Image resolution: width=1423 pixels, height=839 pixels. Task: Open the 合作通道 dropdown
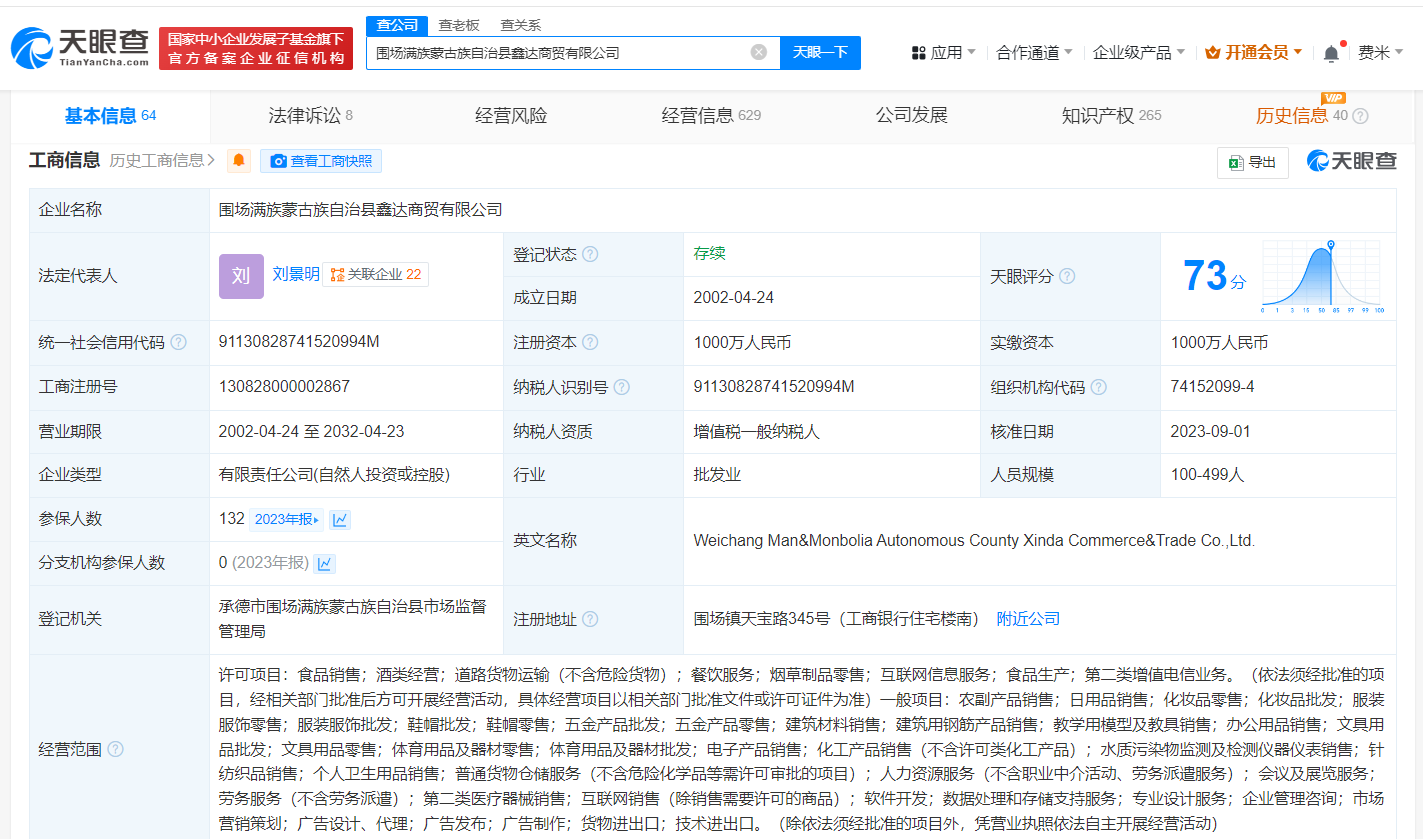1034,53
